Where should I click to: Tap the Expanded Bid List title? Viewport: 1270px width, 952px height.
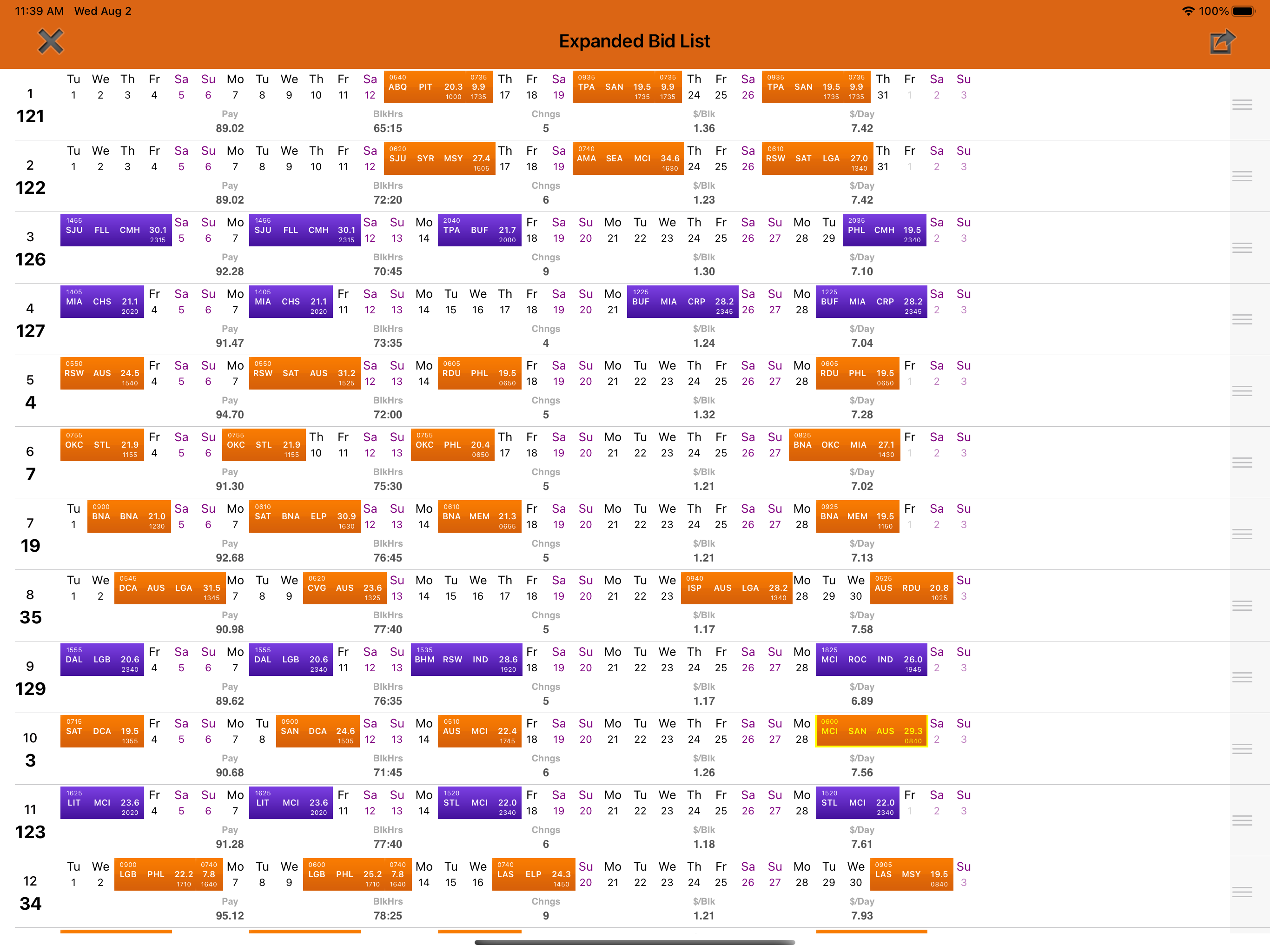point(635,41)
